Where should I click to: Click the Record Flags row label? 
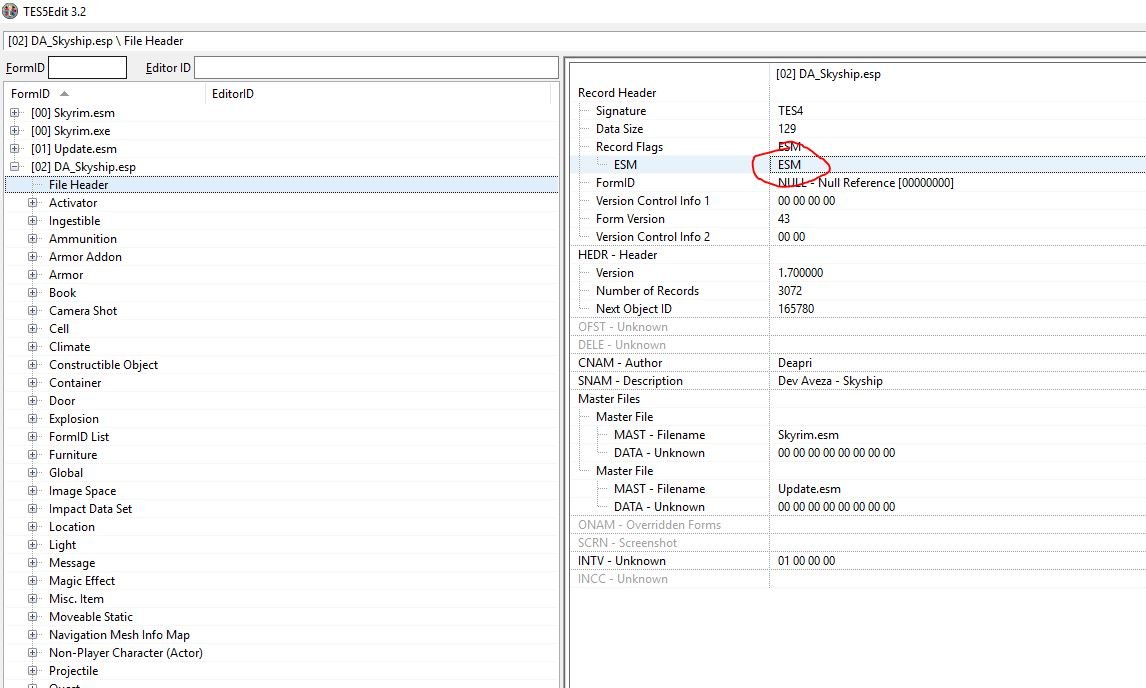(x=629, y=147)
